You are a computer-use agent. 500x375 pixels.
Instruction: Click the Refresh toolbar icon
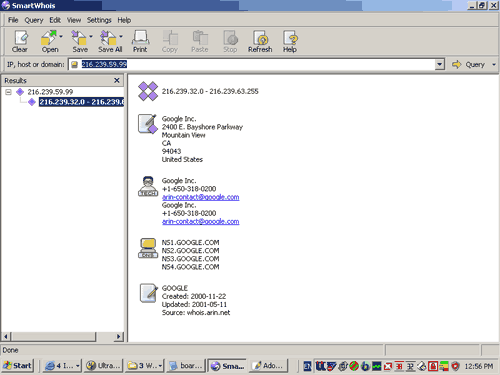click(x=260, y=42)
